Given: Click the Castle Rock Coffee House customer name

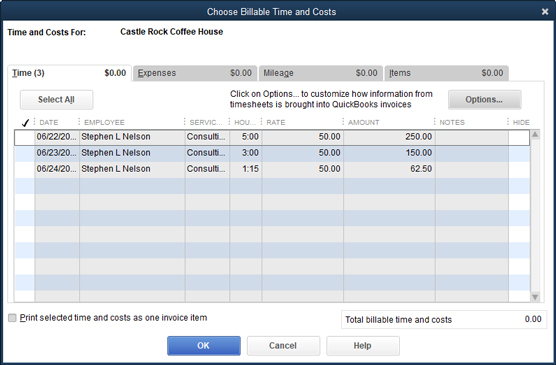Looking at the screenshot, I should (x=172, y=32).
